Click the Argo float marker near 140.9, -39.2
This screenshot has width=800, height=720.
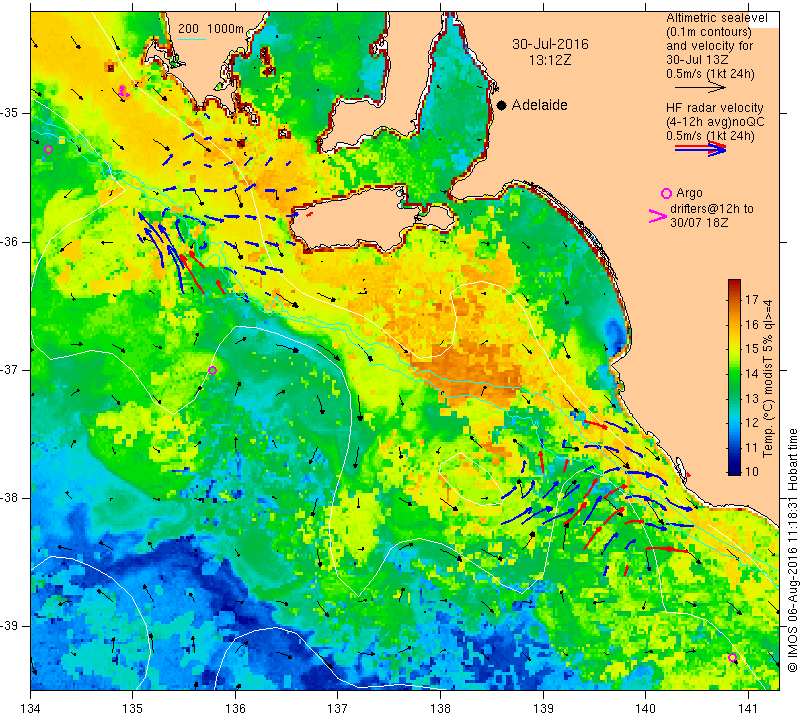point(733,657)
